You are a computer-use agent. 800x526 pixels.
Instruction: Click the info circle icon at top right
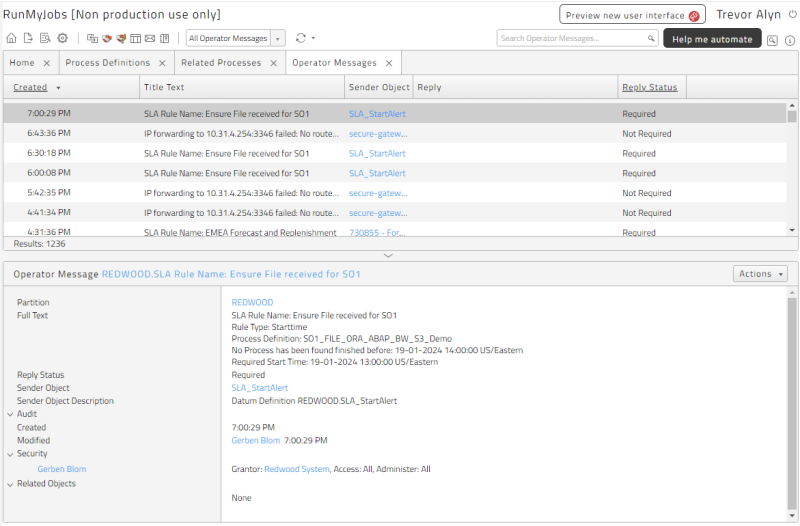pos(790,40)
